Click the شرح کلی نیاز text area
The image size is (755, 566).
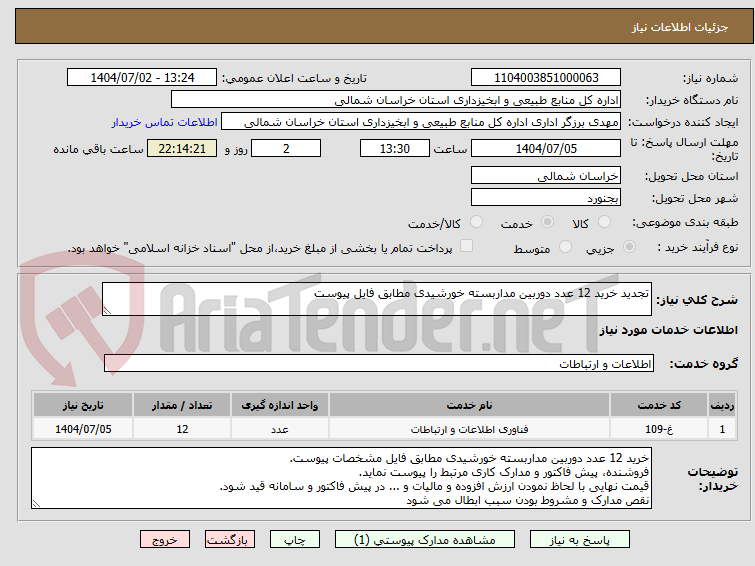pos(377,299)
